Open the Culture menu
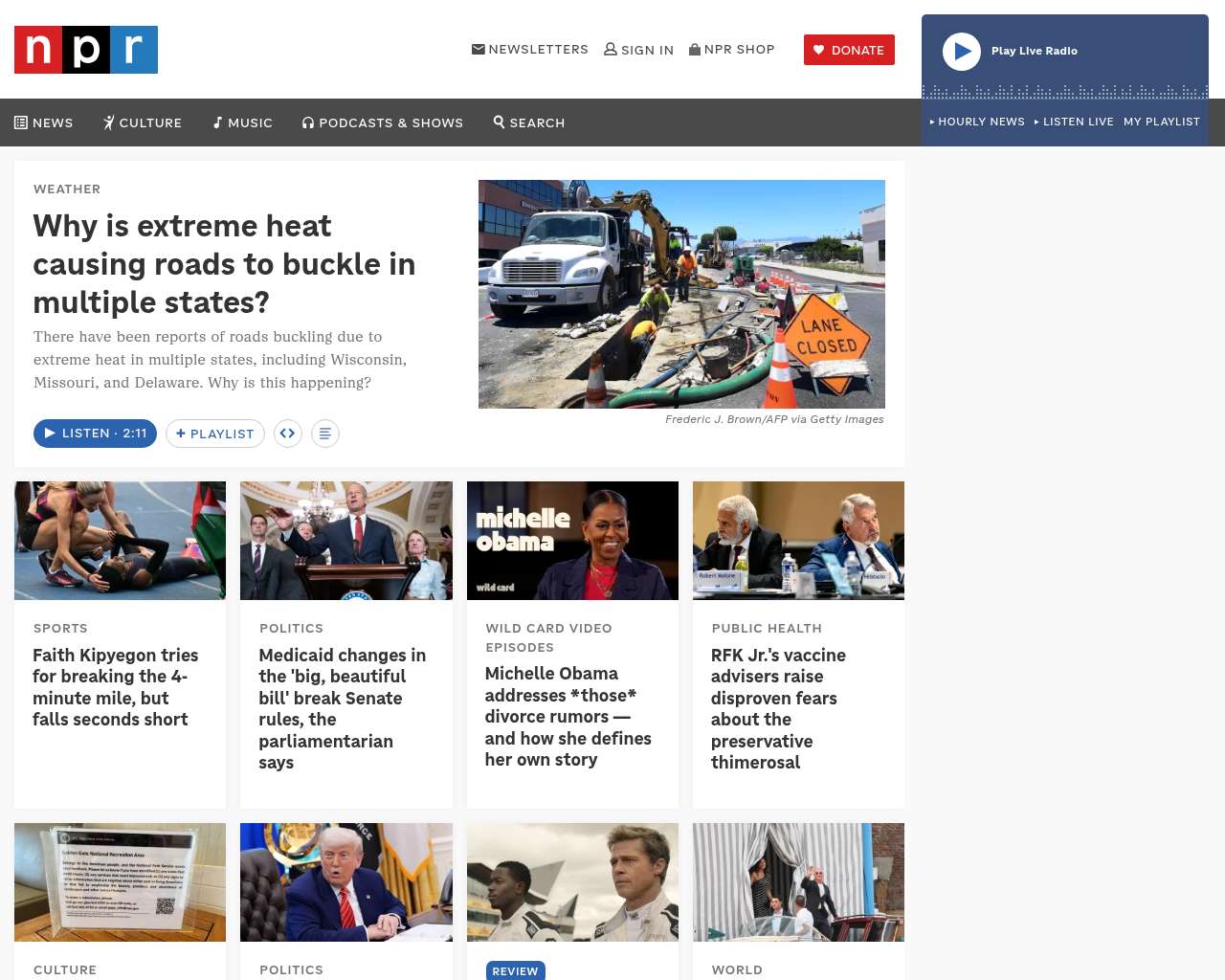Image resolution: width=1225 pixels, height=980 pixels. 143,122
